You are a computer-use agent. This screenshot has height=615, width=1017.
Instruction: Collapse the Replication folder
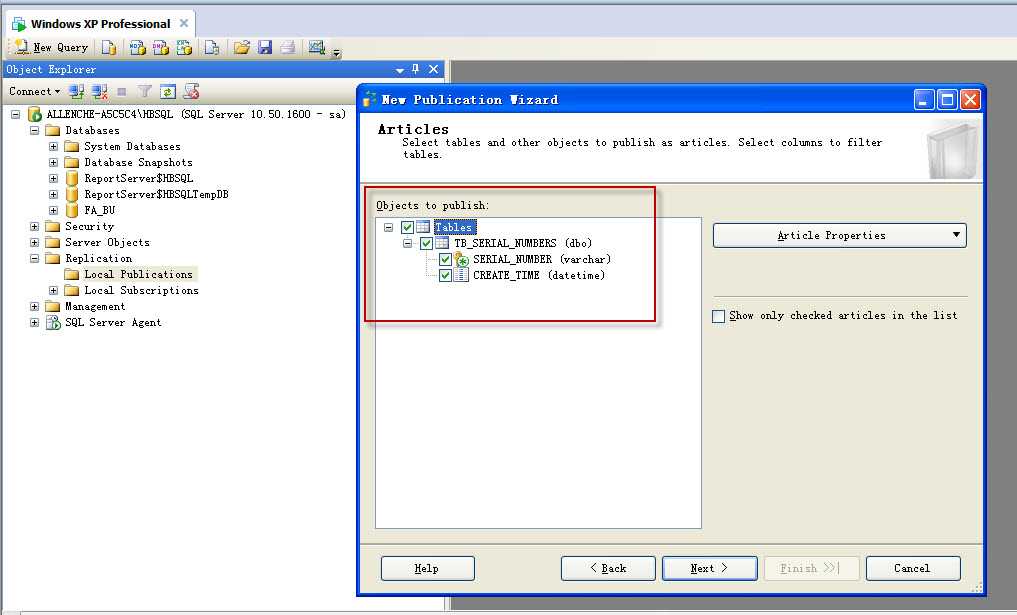(x=34, y=258)
